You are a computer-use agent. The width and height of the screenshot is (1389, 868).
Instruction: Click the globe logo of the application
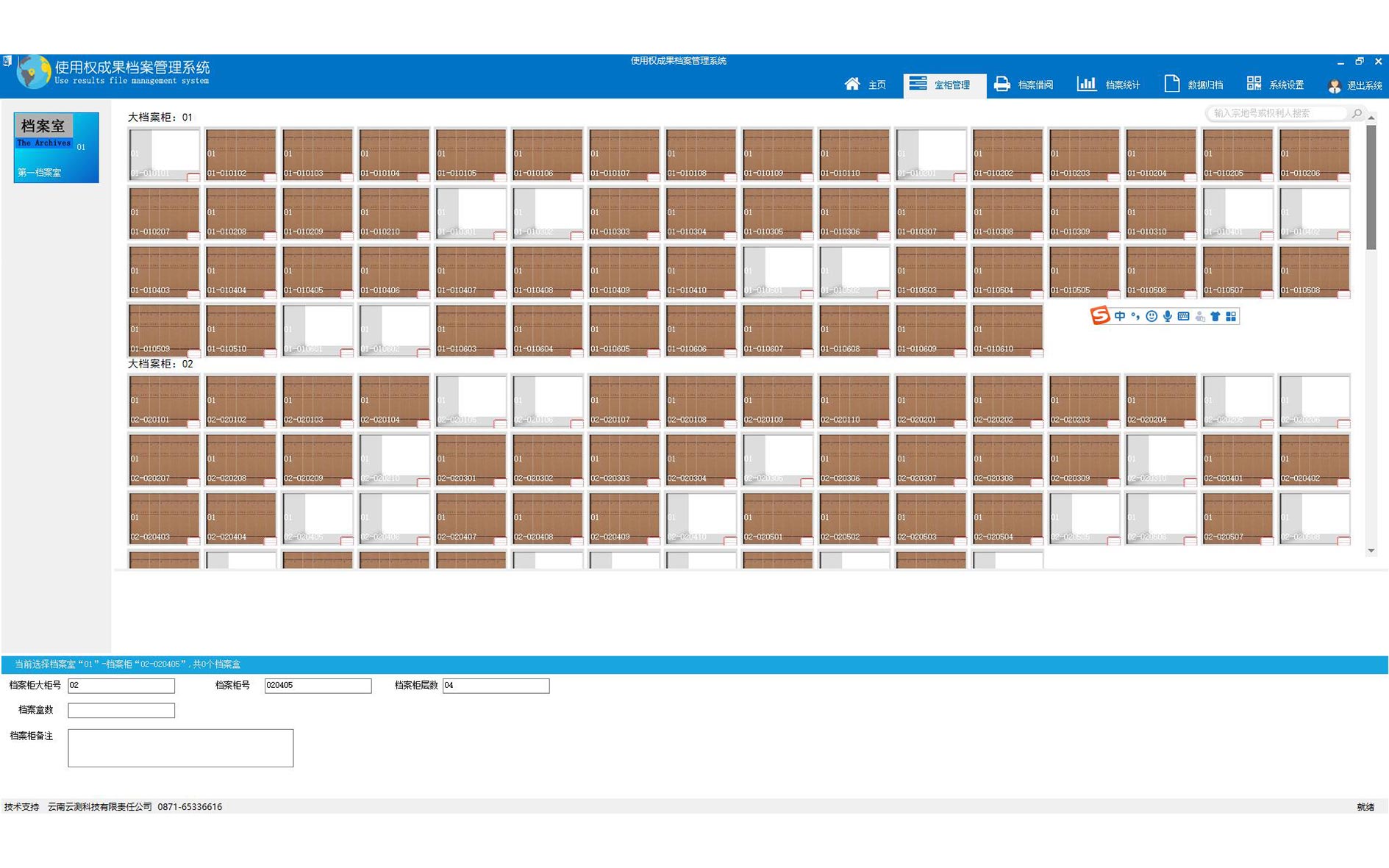click(33, 72)
